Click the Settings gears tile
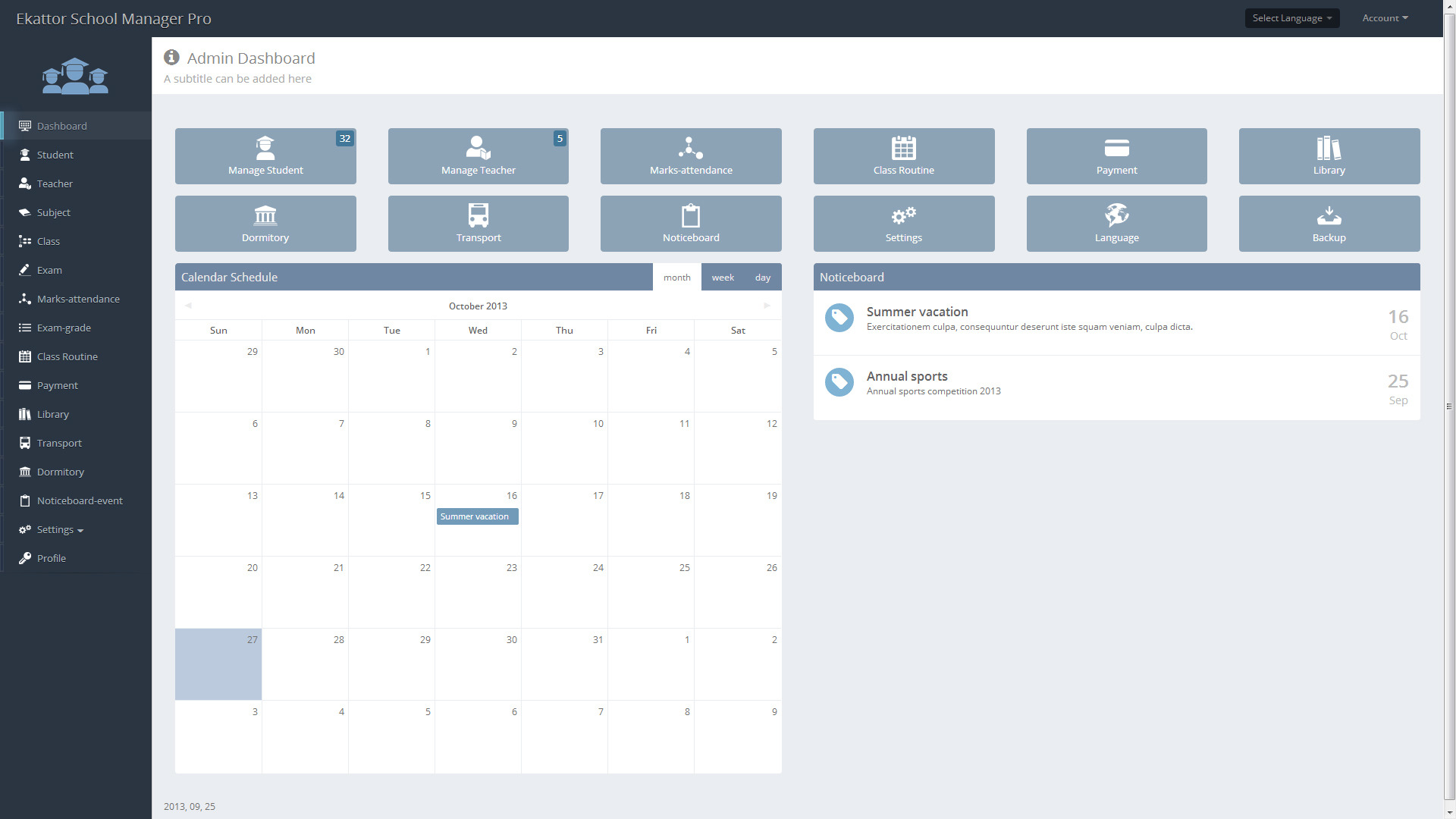This screenshot has height=819, width=1456. tap(903, 224)
